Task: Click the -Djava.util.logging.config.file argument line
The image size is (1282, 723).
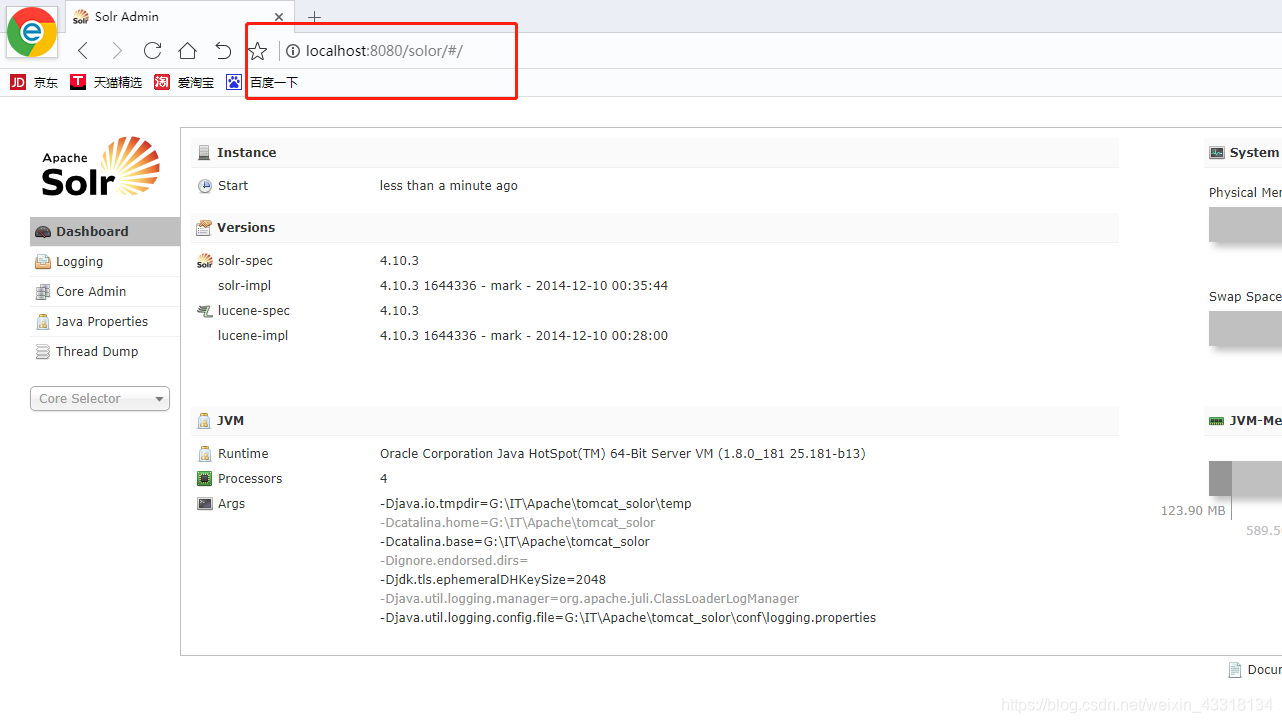Action: tap(628, 618)
